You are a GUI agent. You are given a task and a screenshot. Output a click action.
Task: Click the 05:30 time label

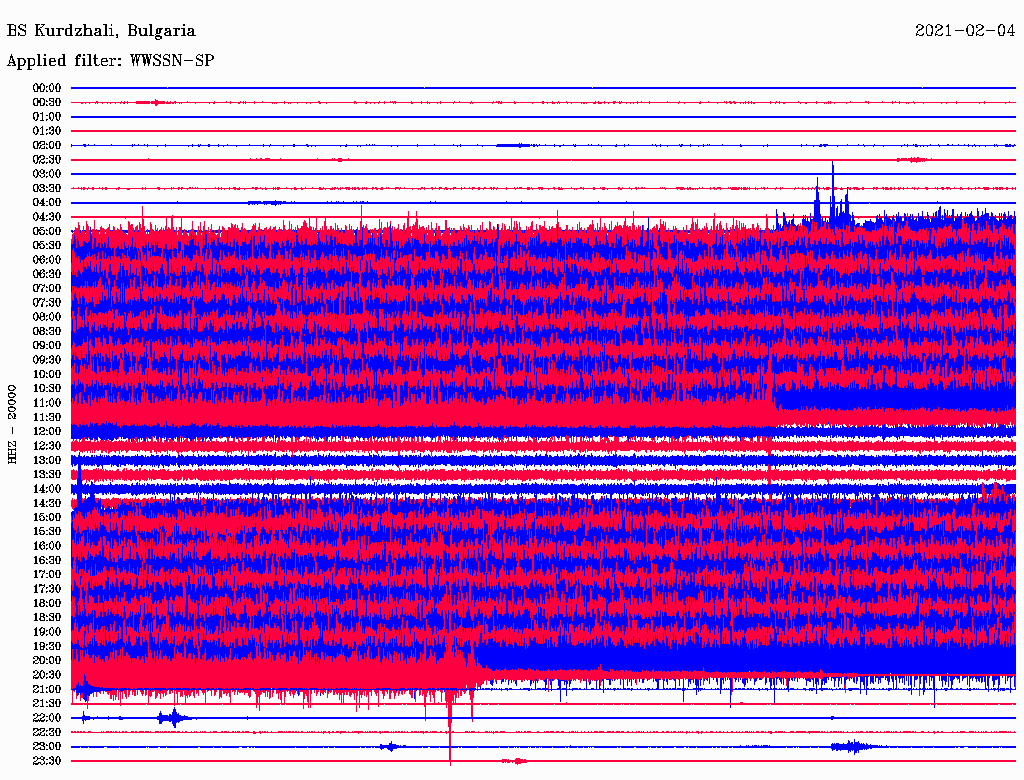click(x=47, y=246)
